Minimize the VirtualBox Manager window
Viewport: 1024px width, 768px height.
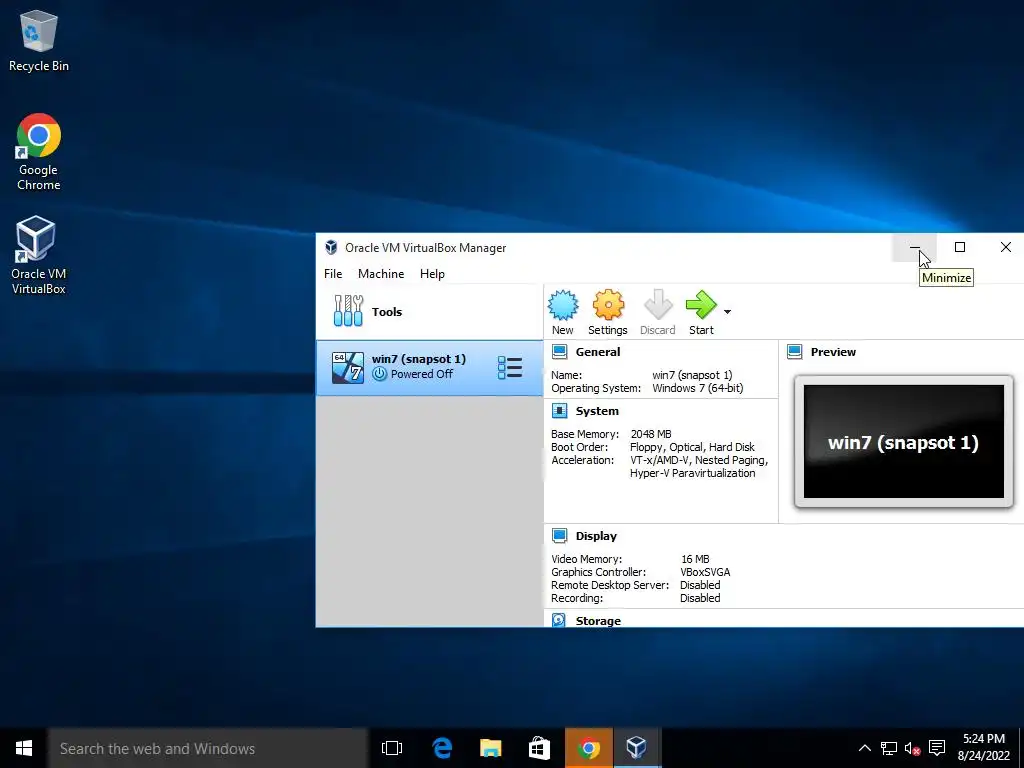[x=914, y=248]
